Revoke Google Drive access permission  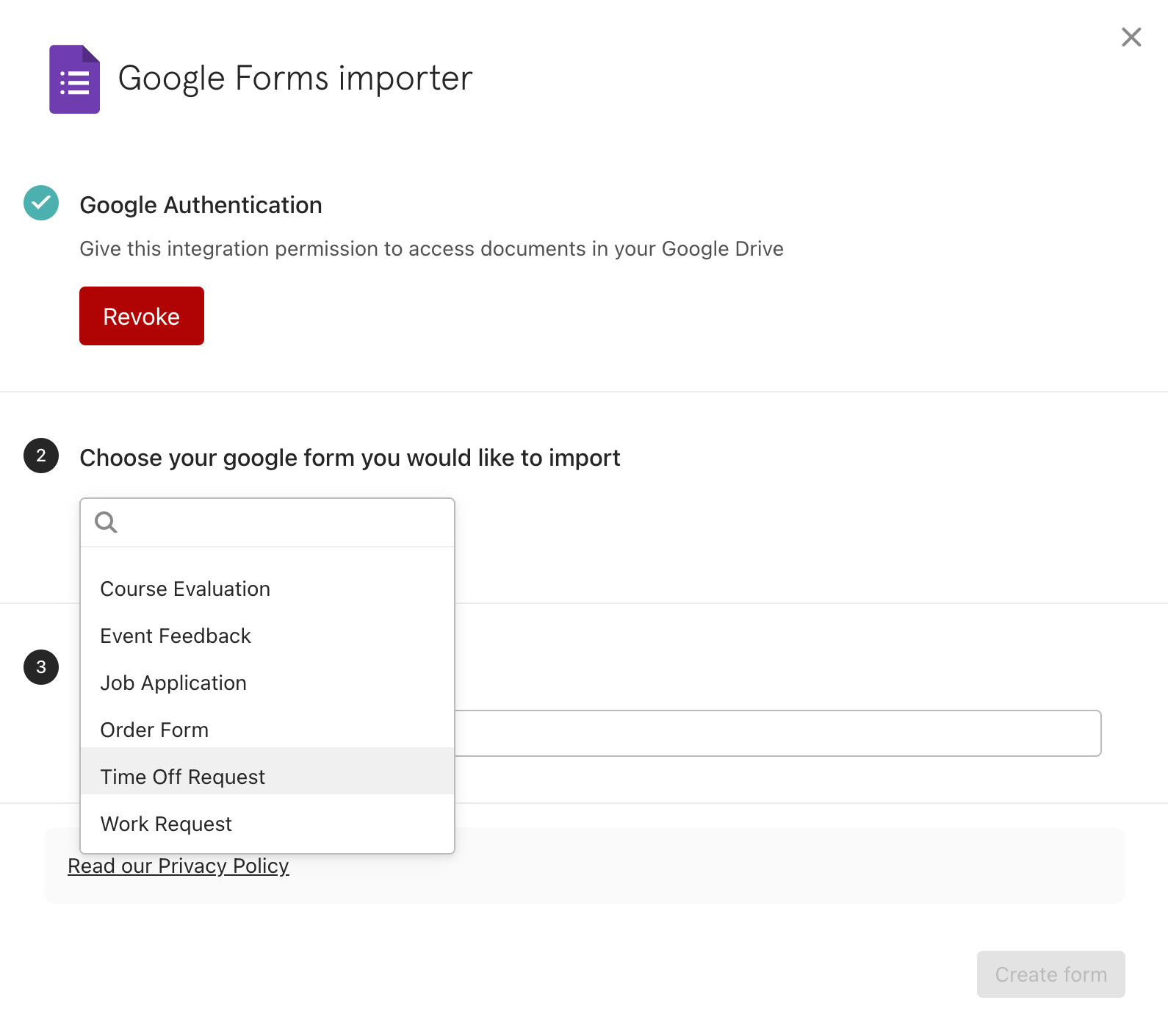pos(142,316)
